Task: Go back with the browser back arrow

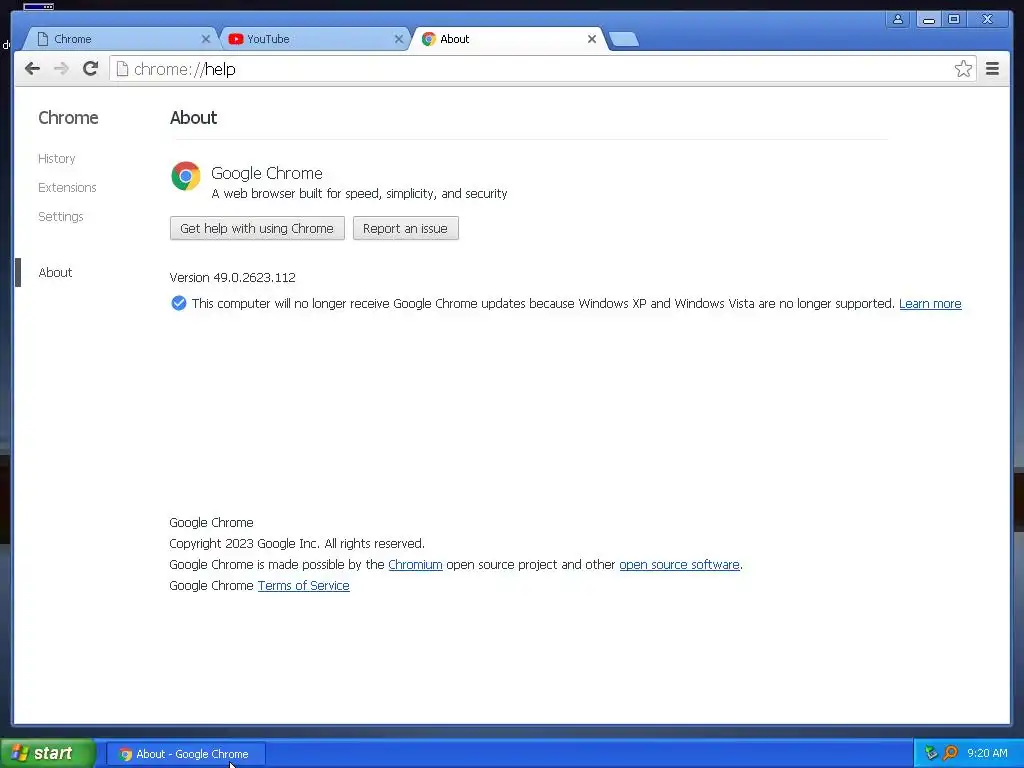Action: 33,69
